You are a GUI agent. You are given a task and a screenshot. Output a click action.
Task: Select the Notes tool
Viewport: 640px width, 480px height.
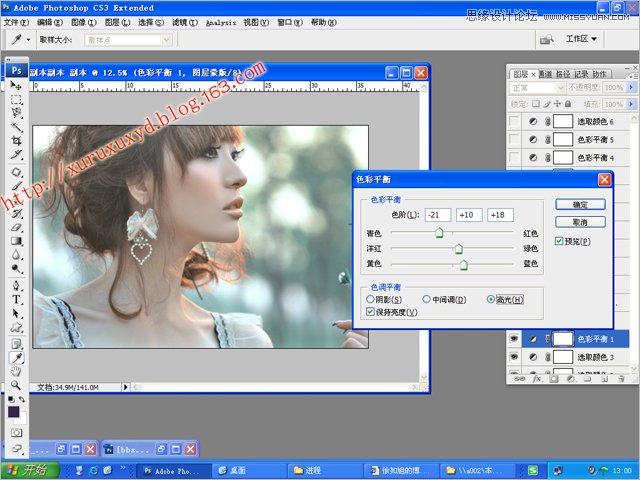16,344
